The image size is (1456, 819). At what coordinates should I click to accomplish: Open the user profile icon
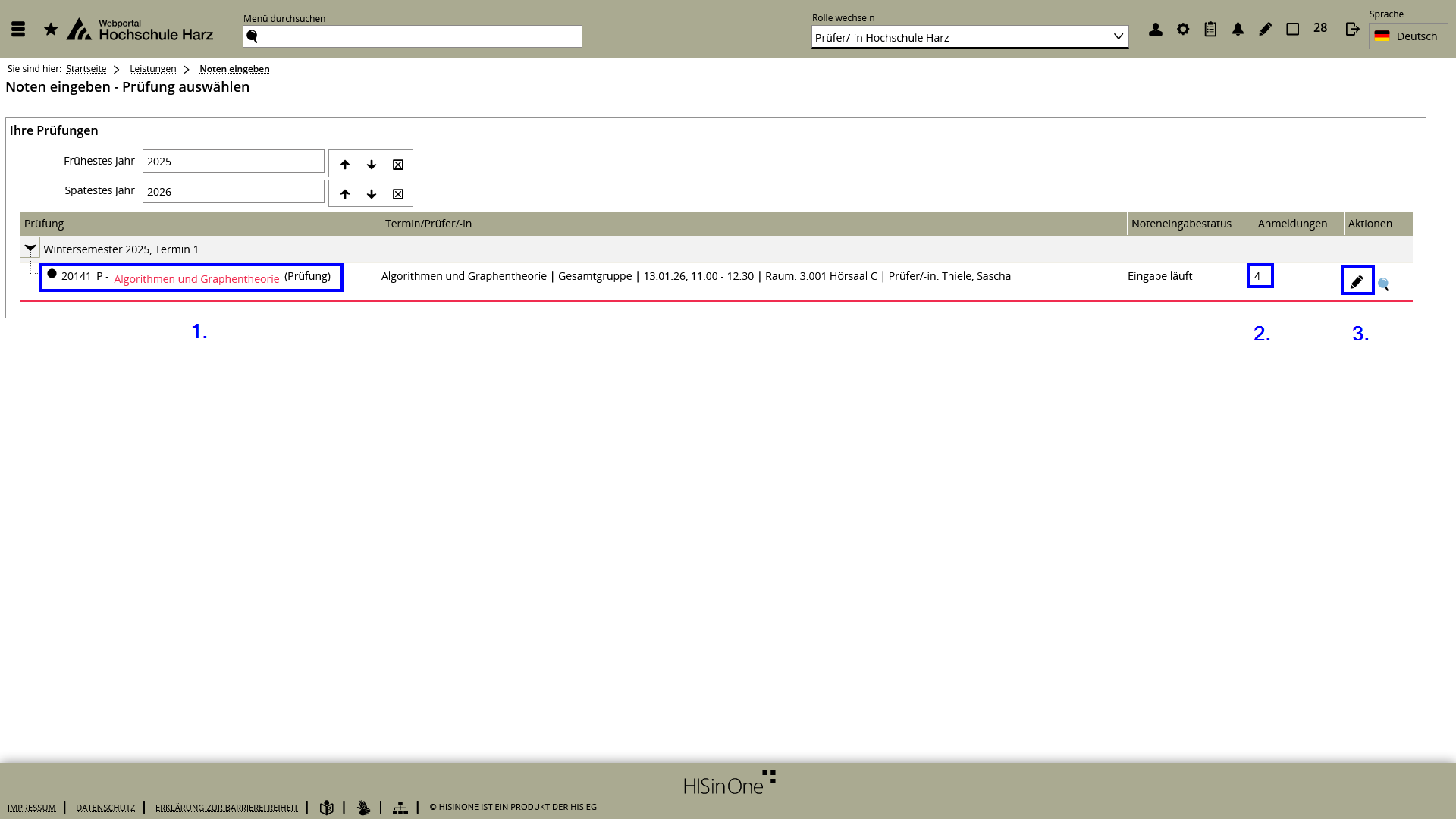click(x=1155, y=30)
